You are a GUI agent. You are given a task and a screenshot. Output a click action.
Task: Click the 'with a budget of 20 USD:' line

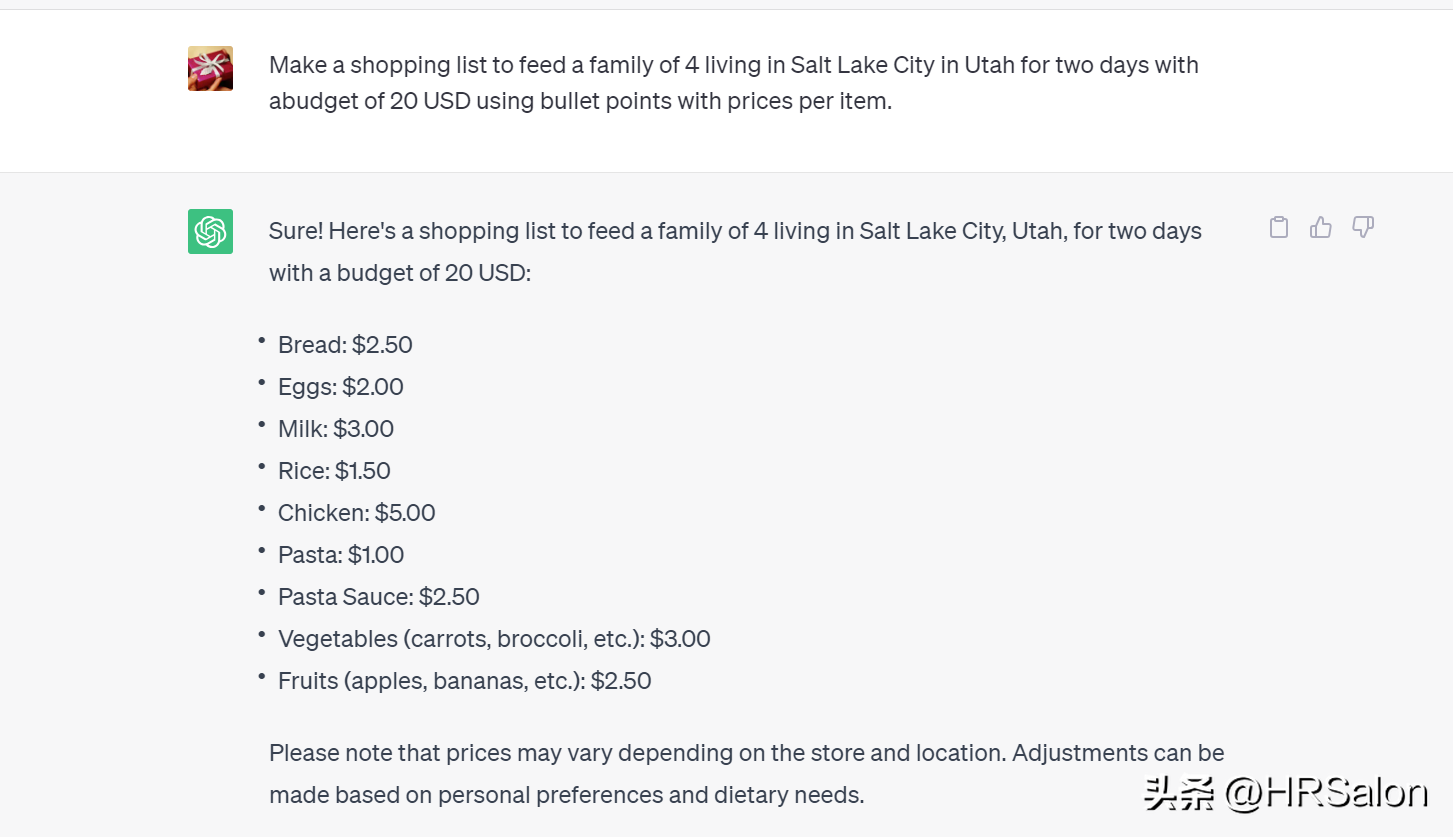[399, 273]
